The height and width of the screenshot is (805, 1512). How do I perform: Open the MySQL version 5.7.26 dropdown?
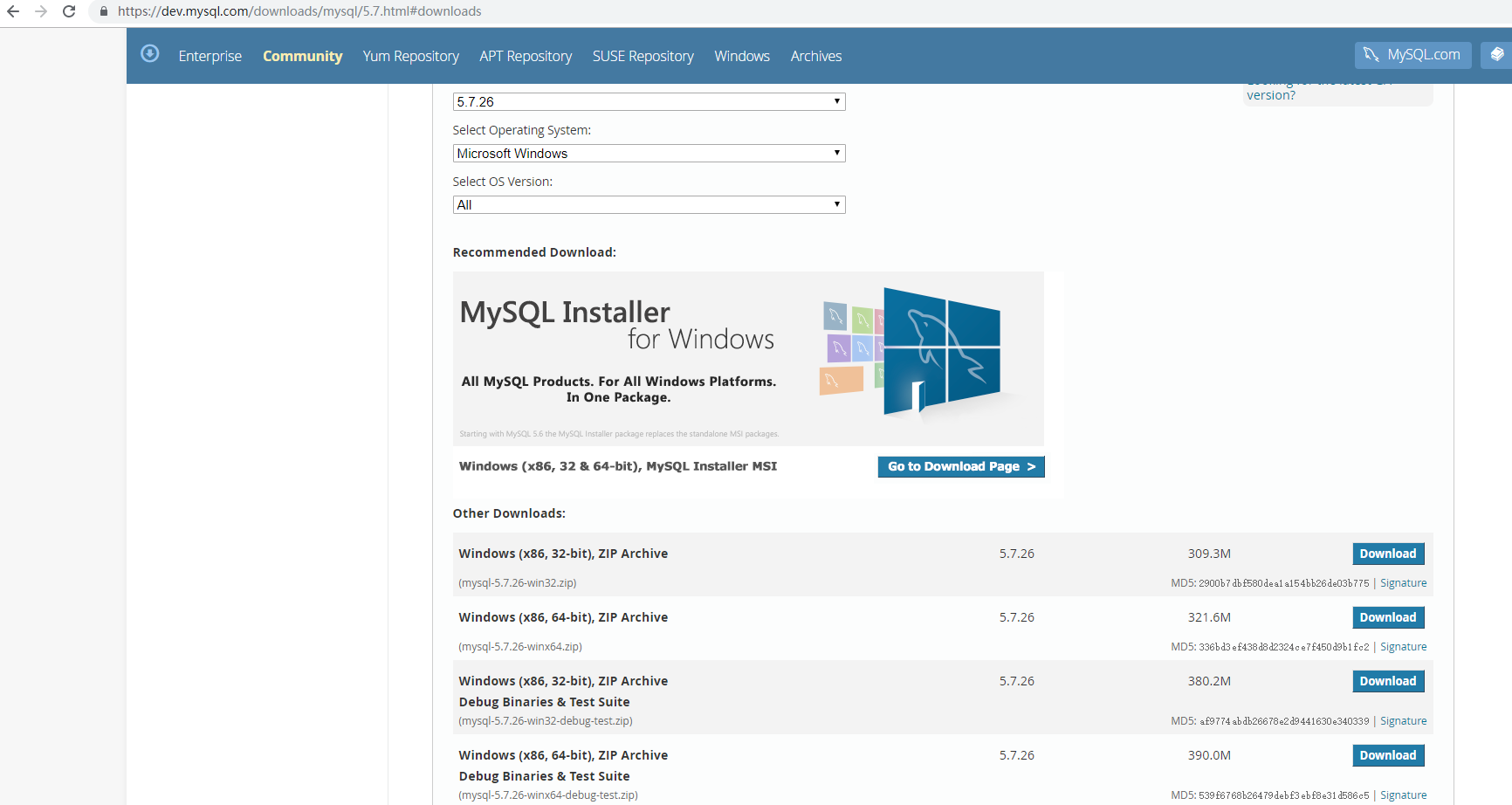[649, 102]
